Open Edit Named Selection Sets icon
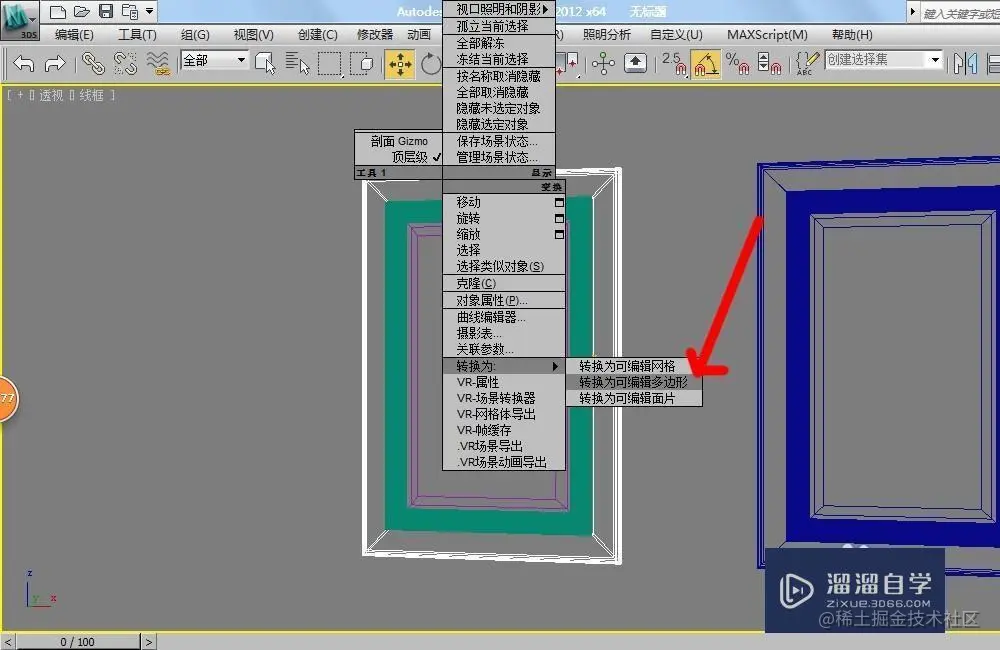Screen dimensions: 1000x650 pyautogui.click(x=806, y=63)
